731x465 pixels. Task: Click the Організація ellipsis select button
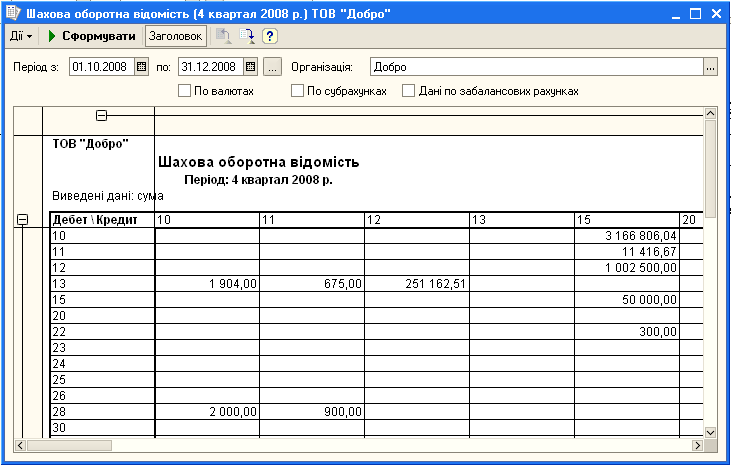pos(710,67)
